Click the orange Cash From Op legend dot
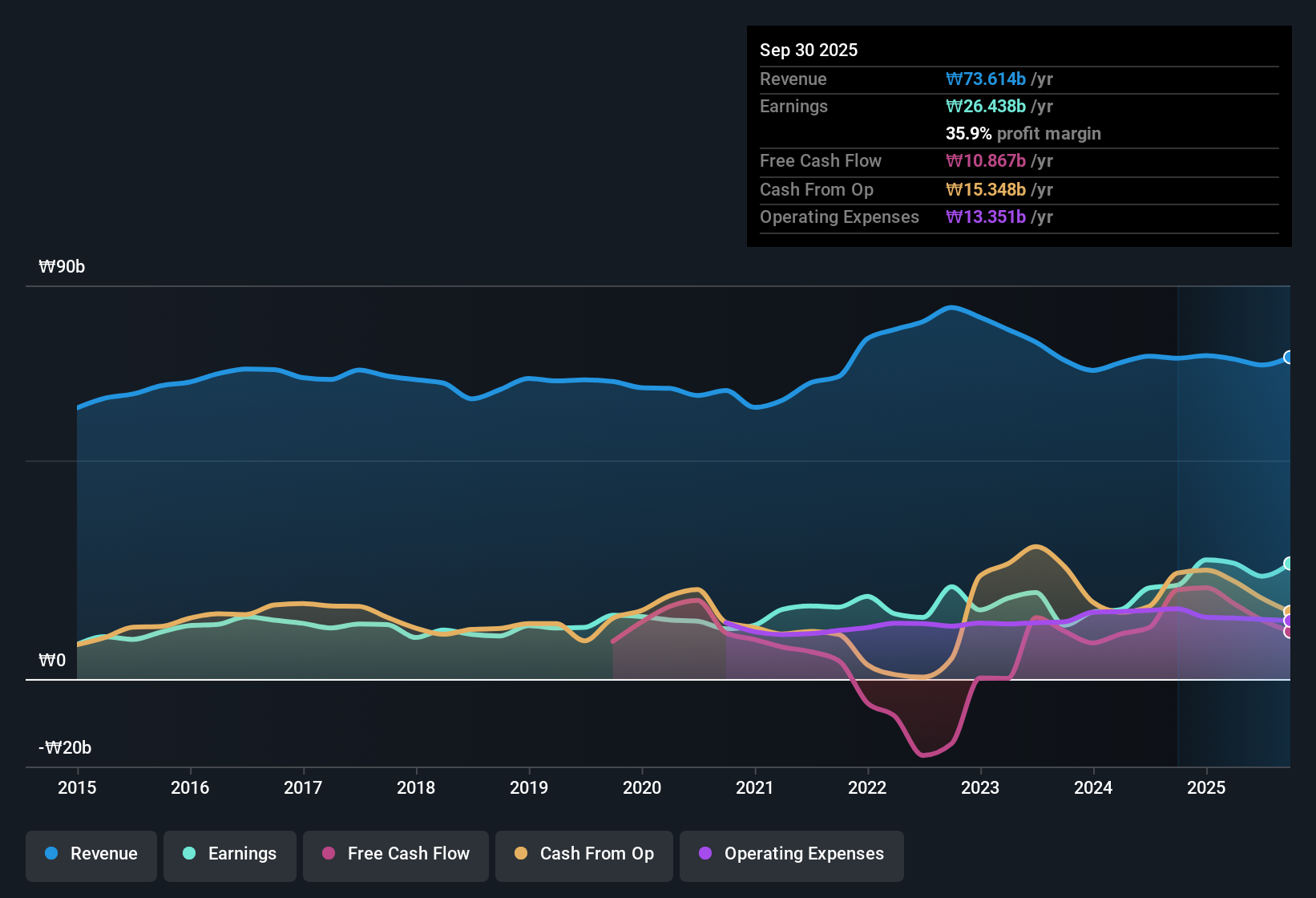The width and height of the screenshot is (1316, 898). (521, 854)
